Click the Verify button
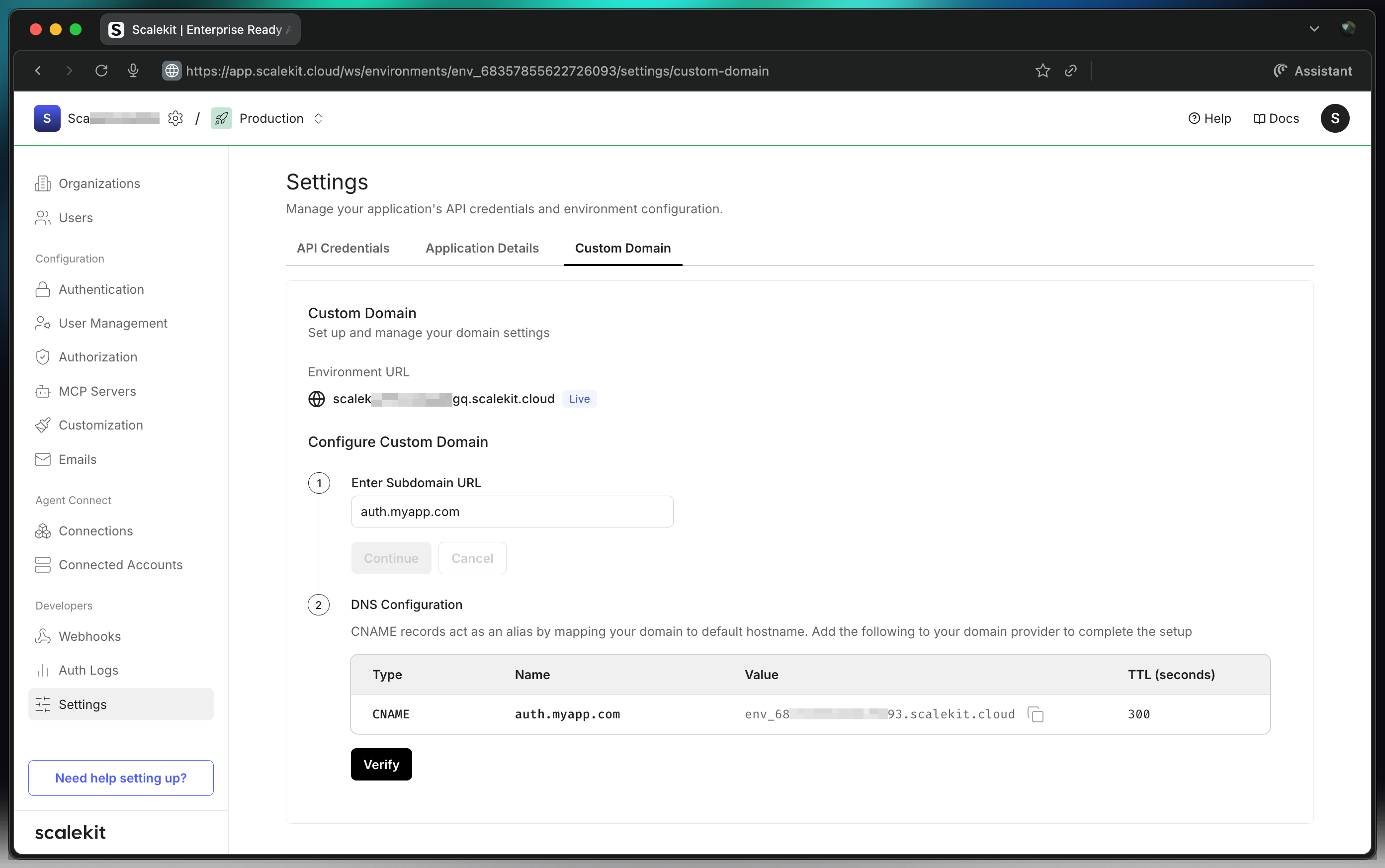Screen dimensions: 1385x868 pos(381,764)
